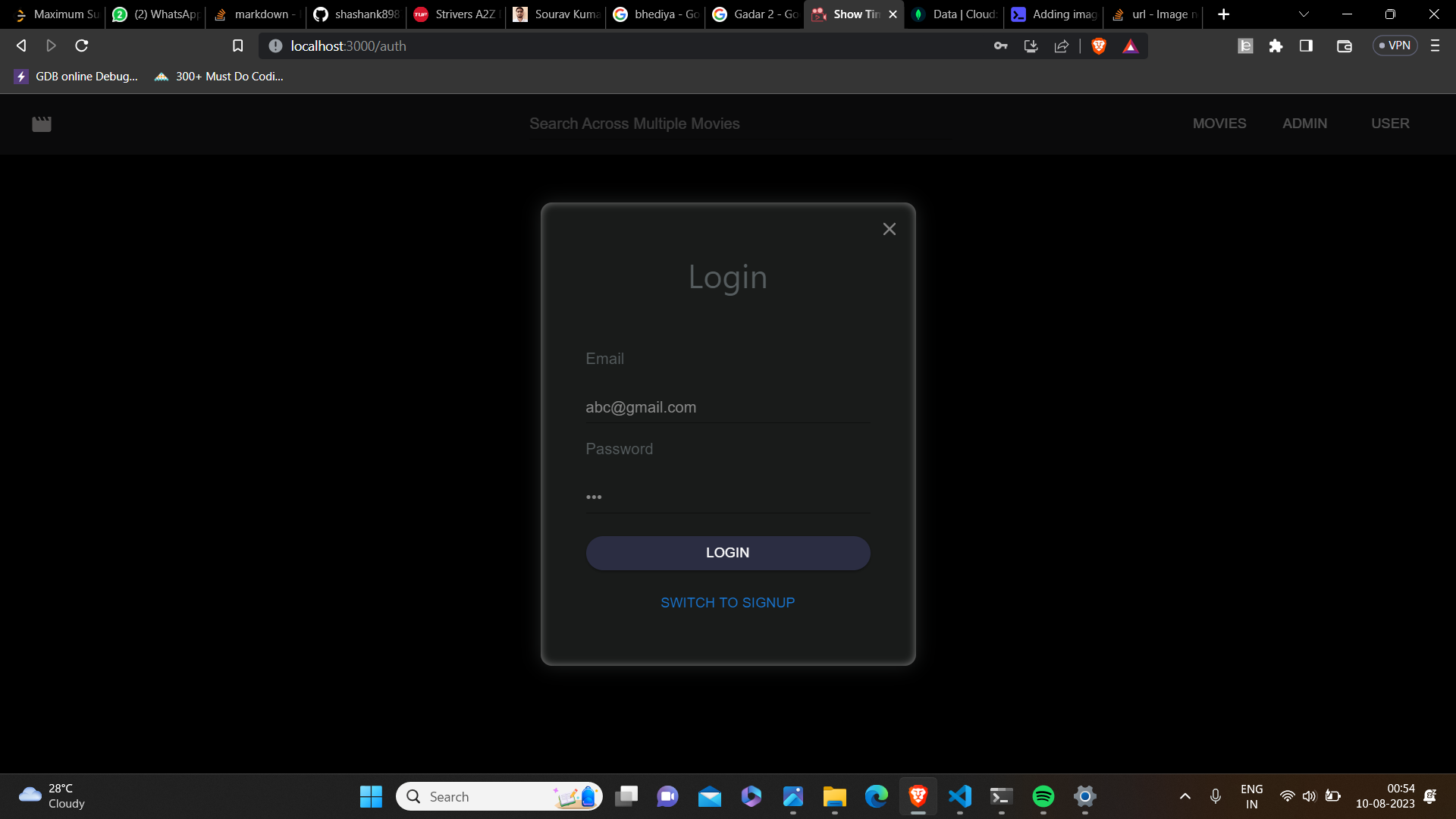Open the saved passwords key icon
This screenshot has width=1456, height=819.
pos(1001,46)
